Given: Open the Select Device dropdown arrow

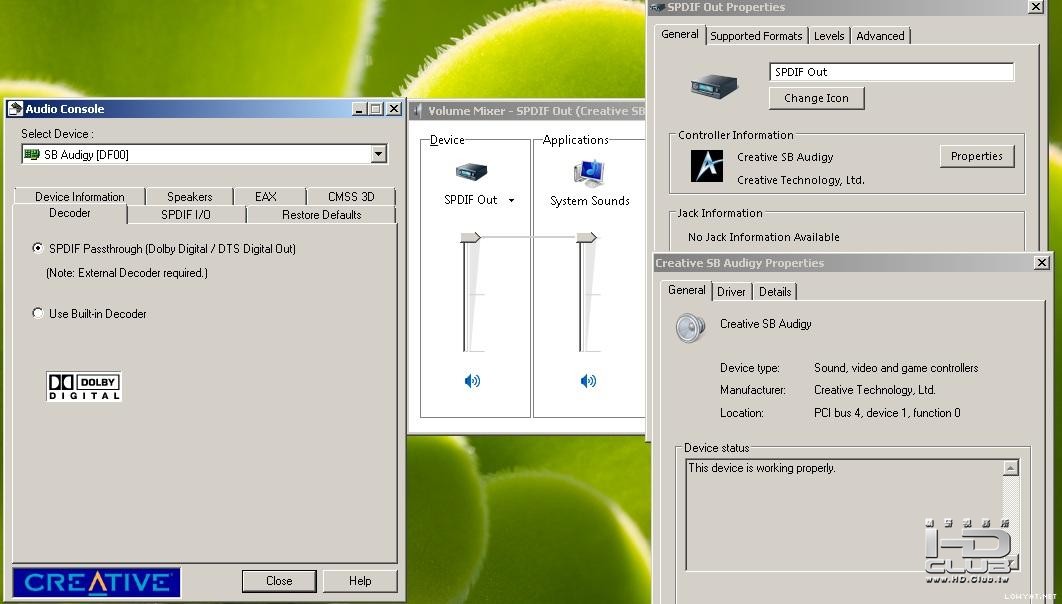Looking at the screenshot, I should (379, 154).
